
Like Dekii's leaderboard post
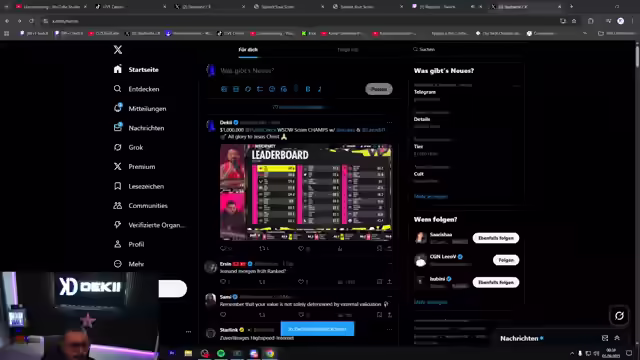point(301,248)
